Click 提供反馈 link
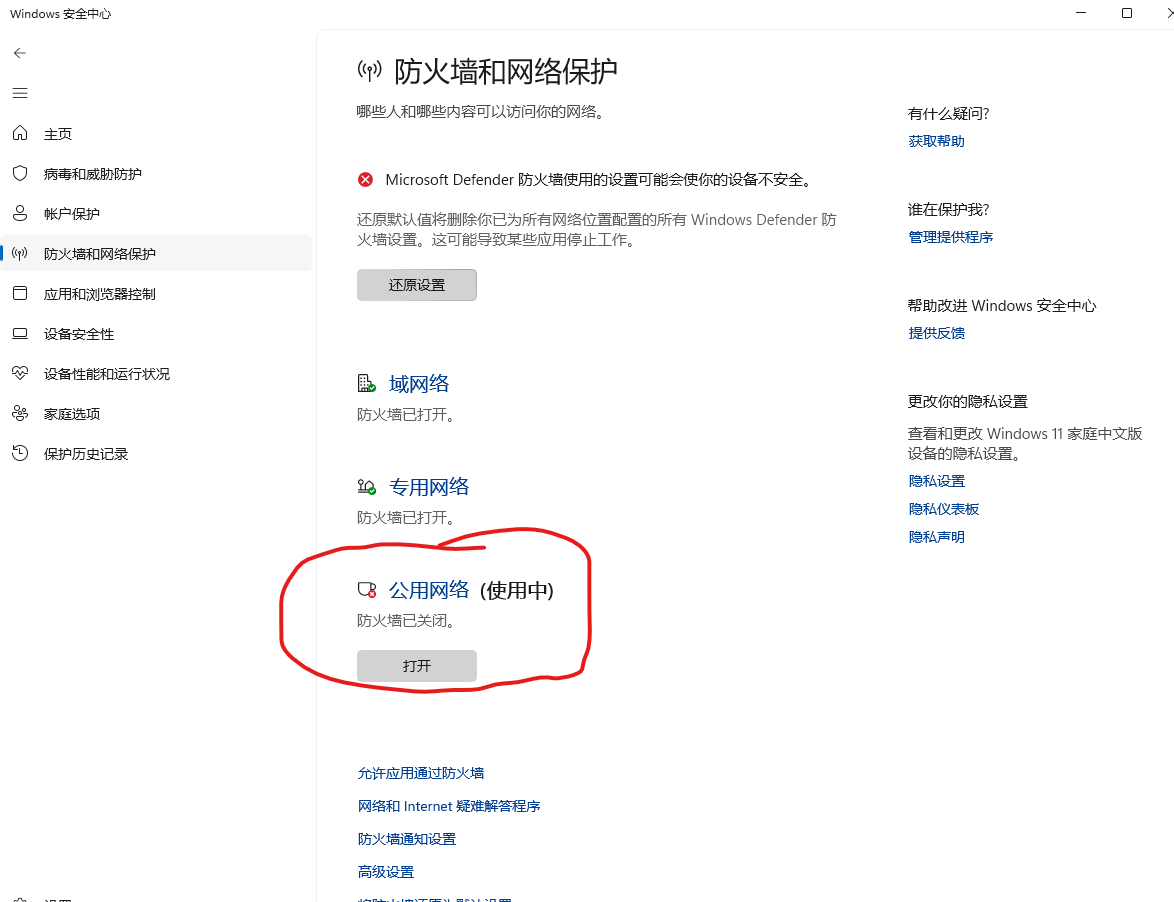The width and height of the screenshot is (1174, 902). coord(936,333)
